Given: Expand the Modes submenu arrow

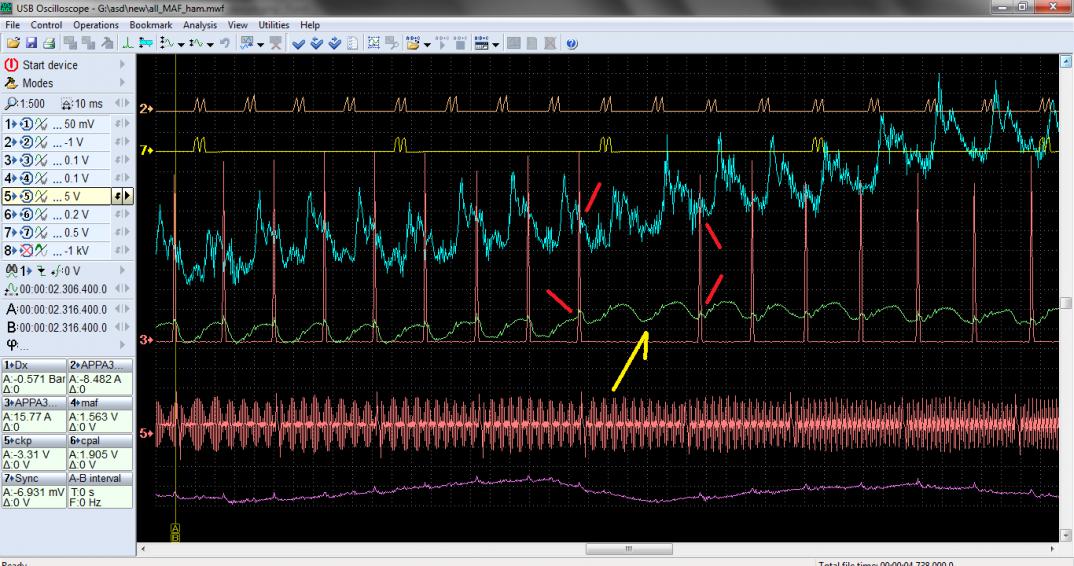Looking at the screenshot, I should (123, 83).
